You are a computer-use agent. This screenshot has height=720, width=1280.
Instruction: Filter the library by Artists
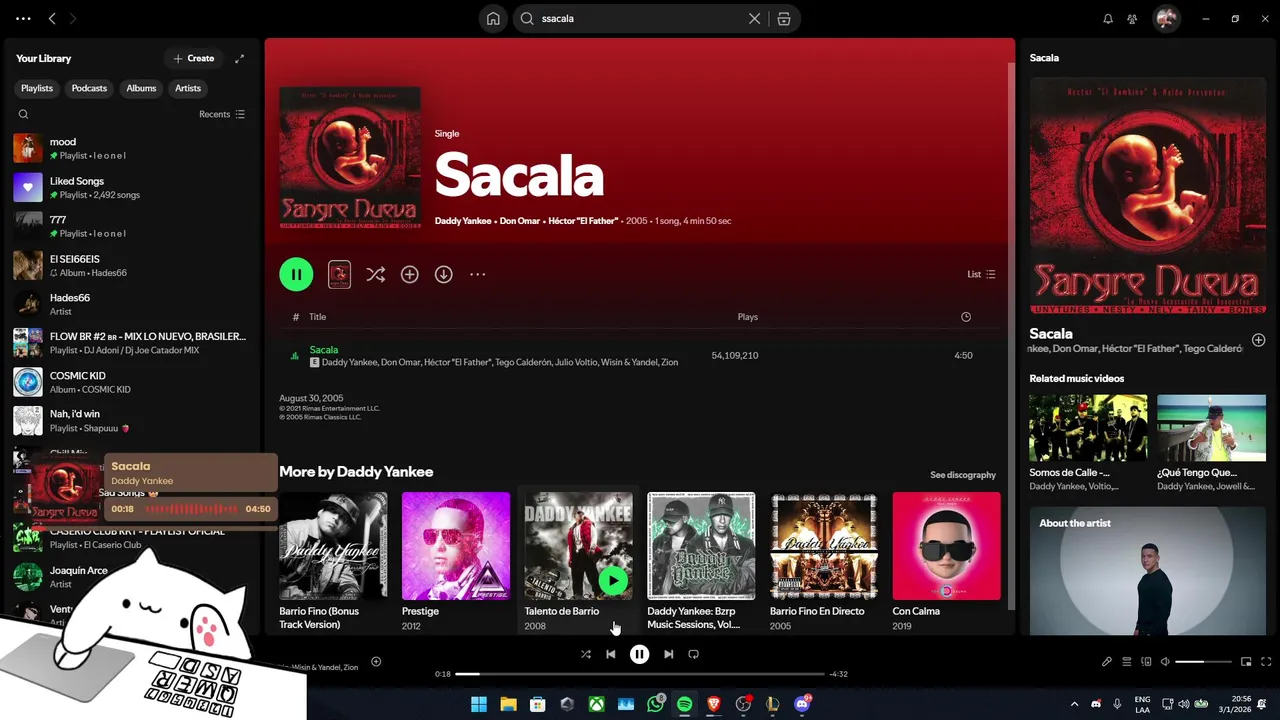[x=188, y=88]
